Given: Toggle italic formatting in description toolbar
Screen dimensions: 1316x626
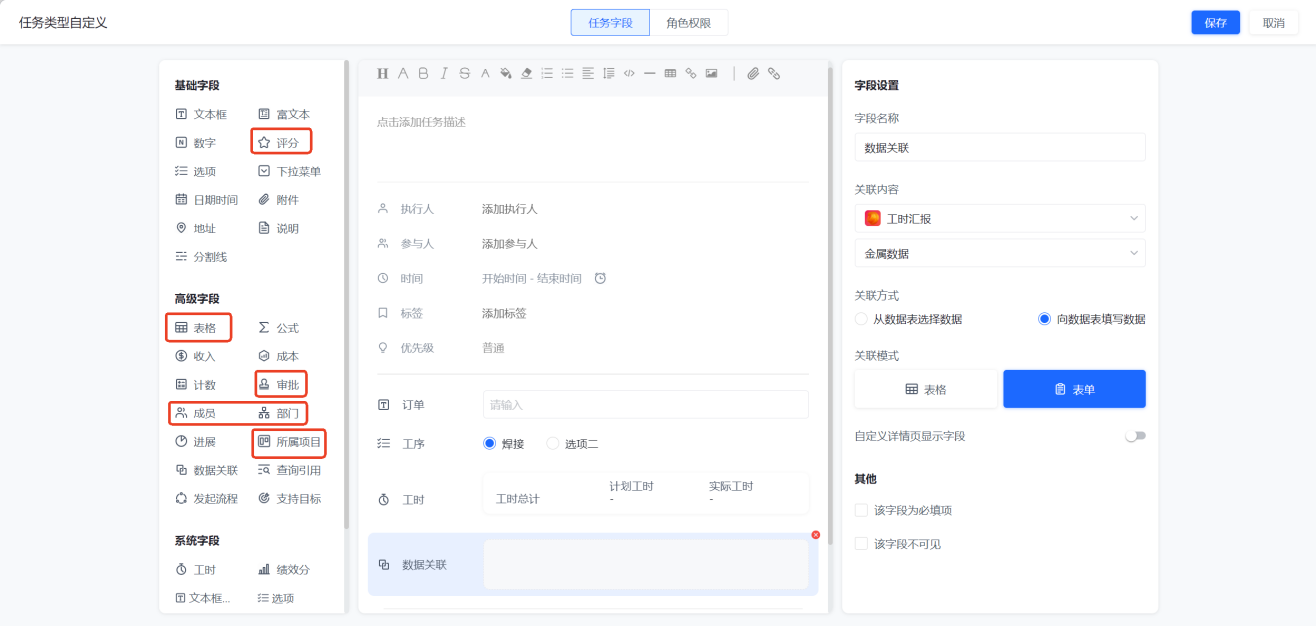Looking at the screenshot, I should (444, 73).
